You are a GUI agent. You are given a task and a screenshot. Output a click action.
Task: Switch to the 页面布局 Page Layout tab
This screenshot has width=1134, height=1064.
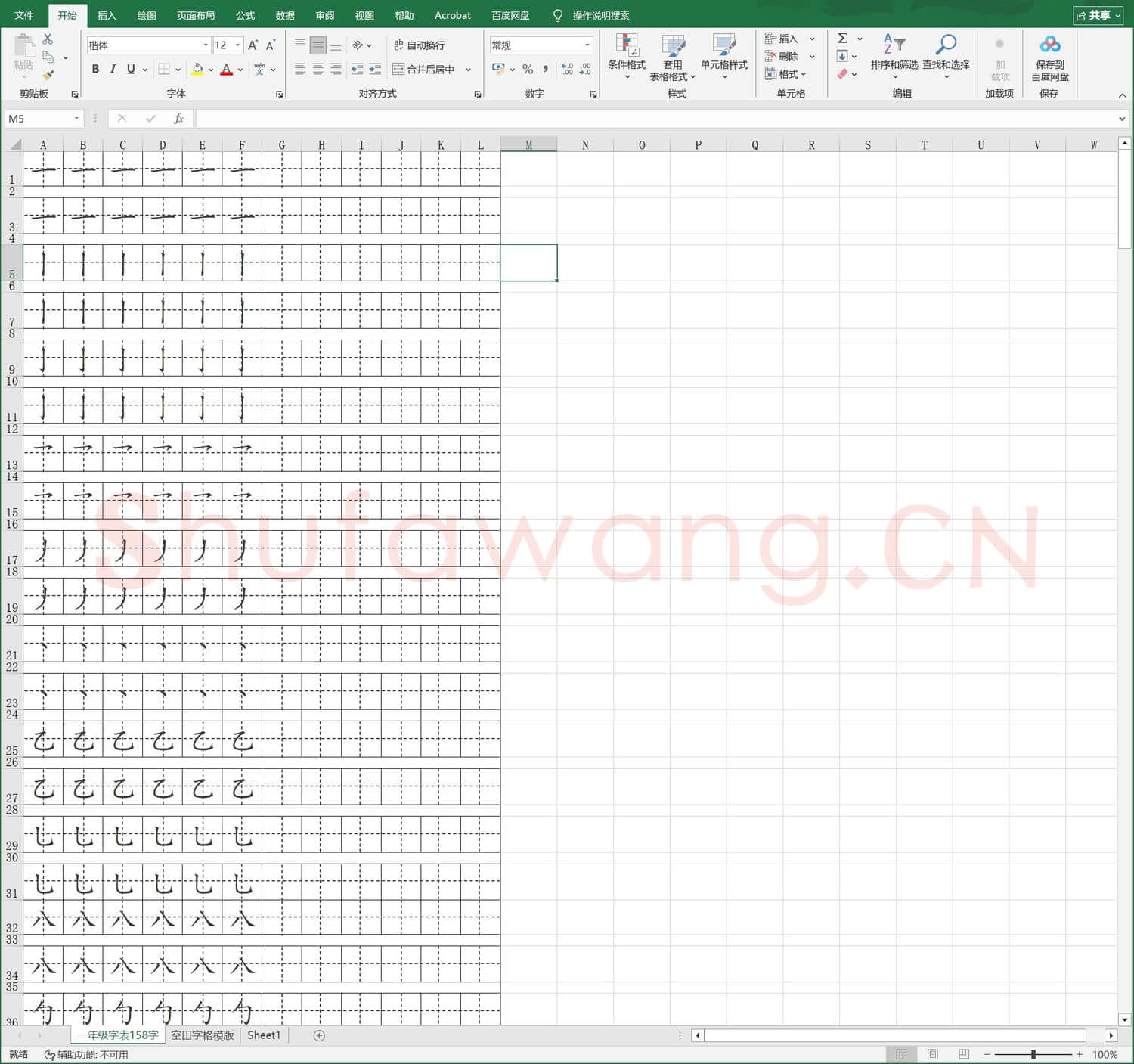pos(195,15)
